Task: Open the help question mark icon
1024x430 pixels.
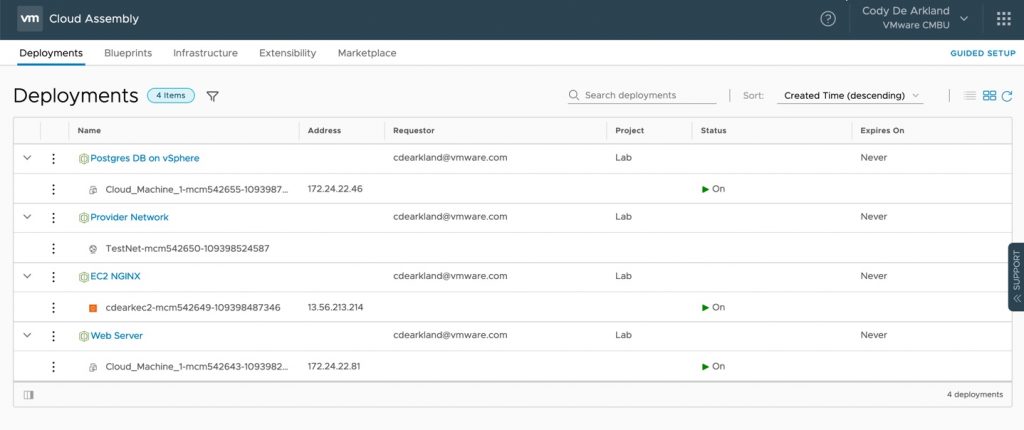Action: [827, 19]
